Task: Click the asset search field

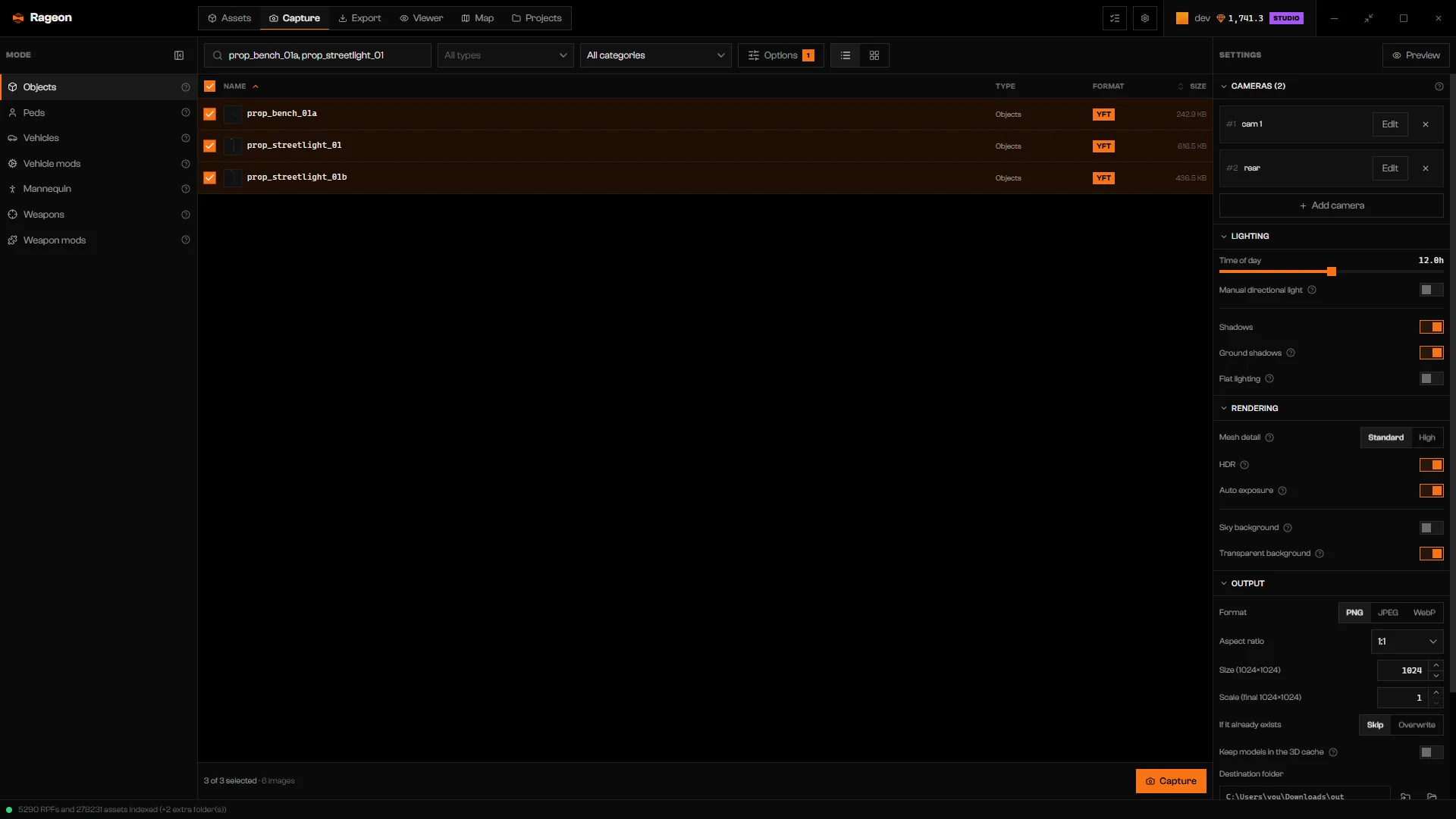Action: [318, 55]
